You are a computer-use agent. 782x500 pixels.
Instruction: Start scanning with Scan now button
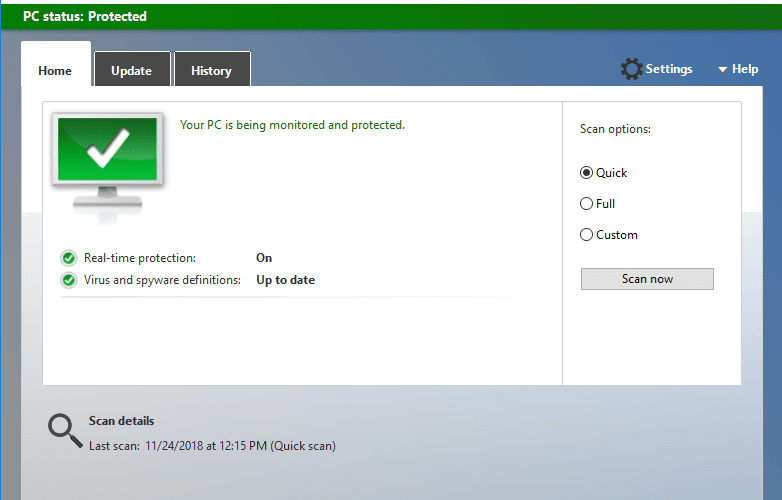click(647, 279)
